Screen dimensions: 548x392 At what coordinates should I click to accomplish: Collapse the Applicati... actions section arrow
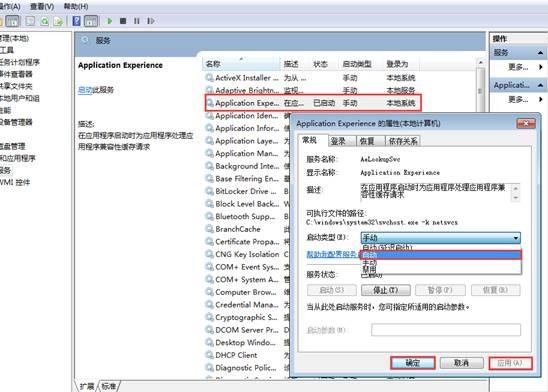[x=540, y=85]
